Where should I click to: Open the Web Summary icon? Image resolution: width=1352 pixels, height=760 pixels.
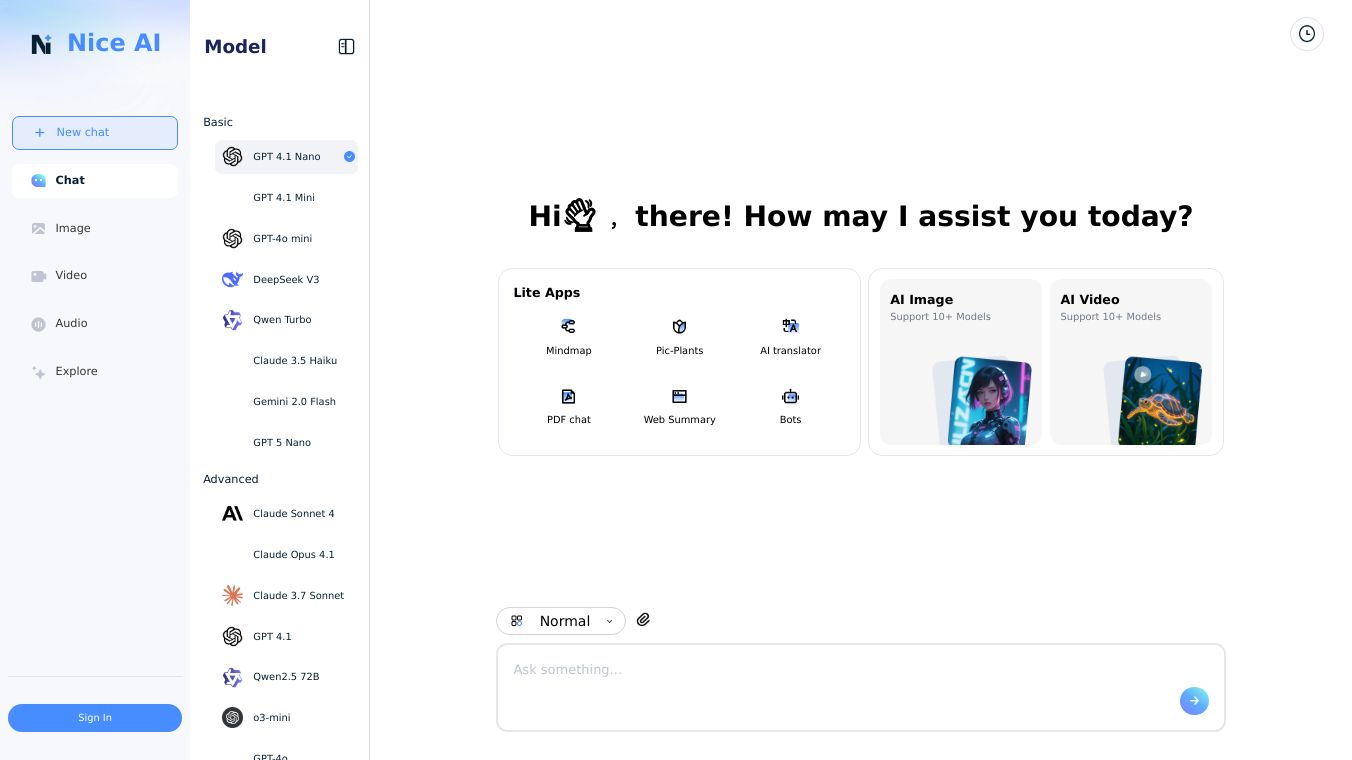click(680, 396)
